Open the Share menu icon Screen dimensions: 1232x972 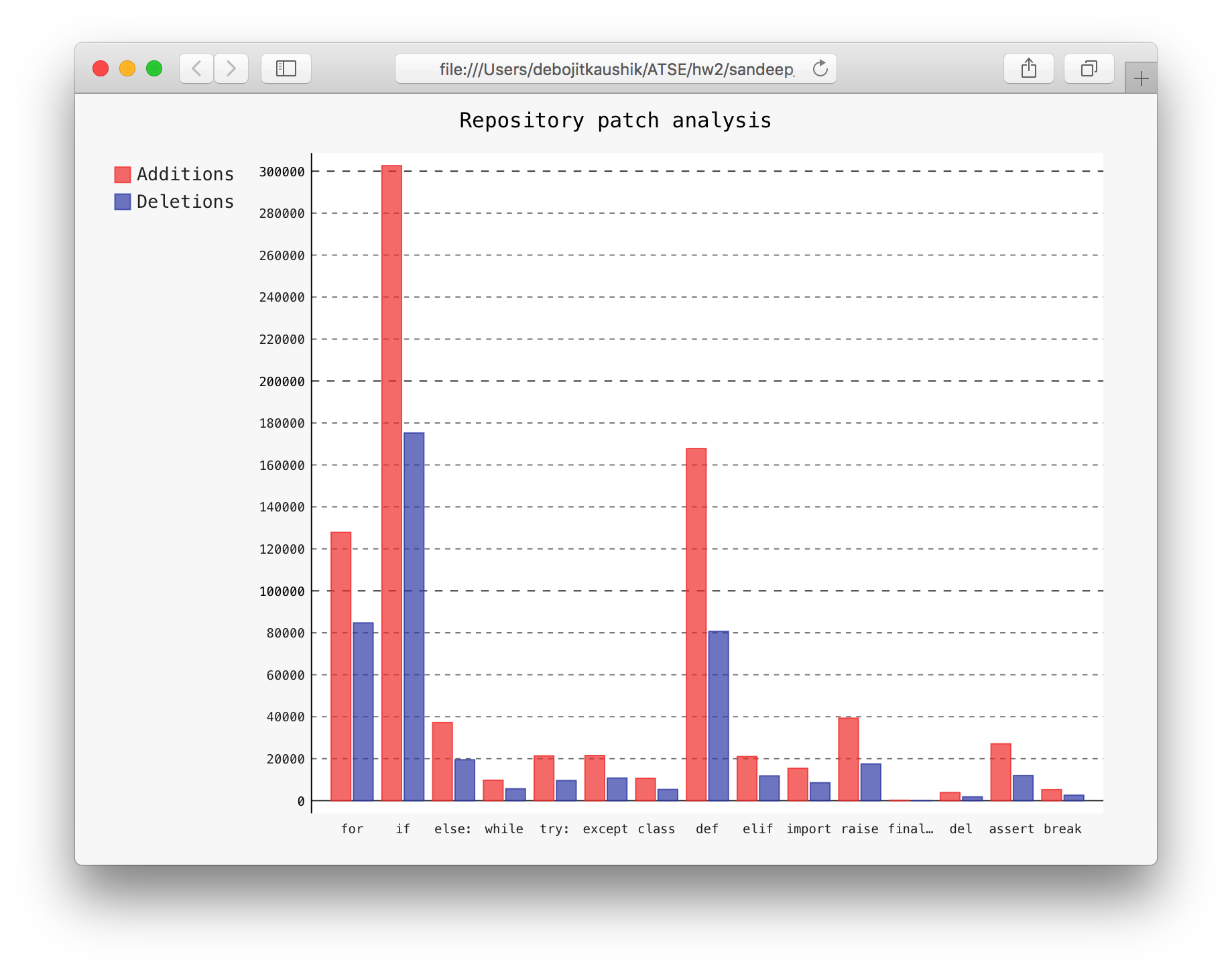(x=1029, y=68)
